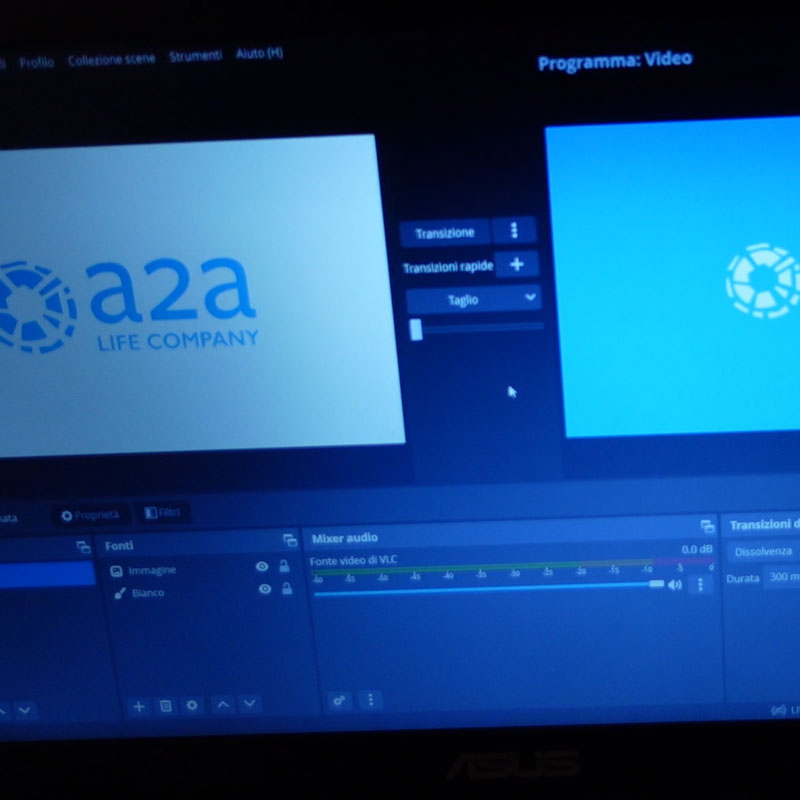Screen dimensions: 800x800
Task: Click the Immagine source image icon
Action: (x=116, y=571)
